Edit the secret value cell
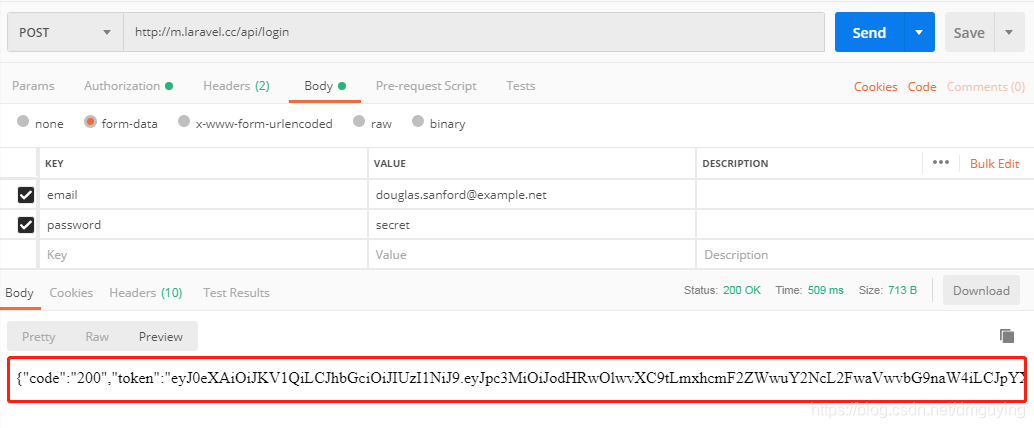The width and height of the screenshot is (1034, 428). click(532, 225)
